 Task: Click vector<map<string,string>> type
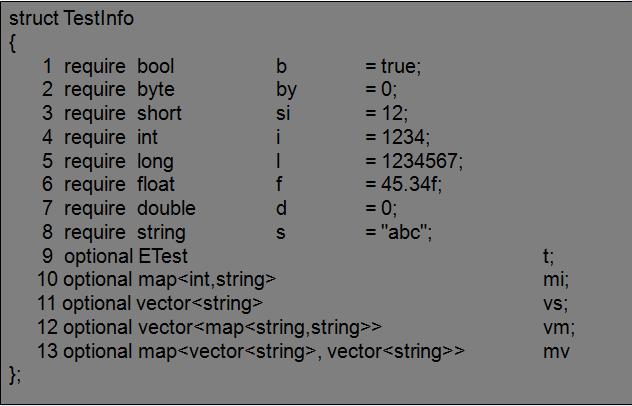point(260,327)
